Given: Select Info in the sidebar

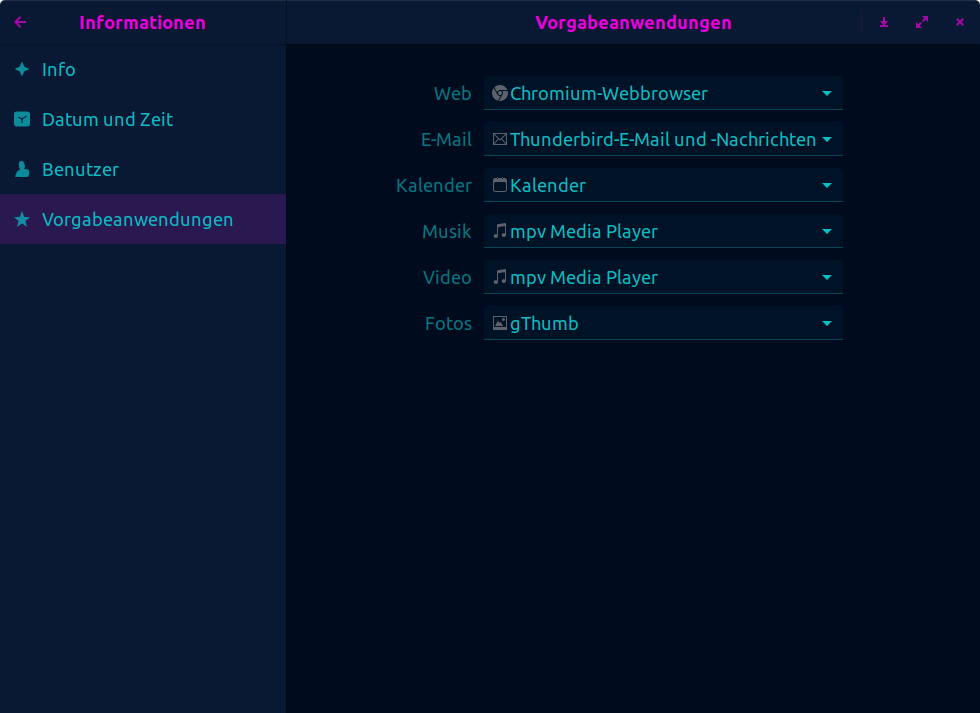Looking at the screenshot, I should pos(143,69).
